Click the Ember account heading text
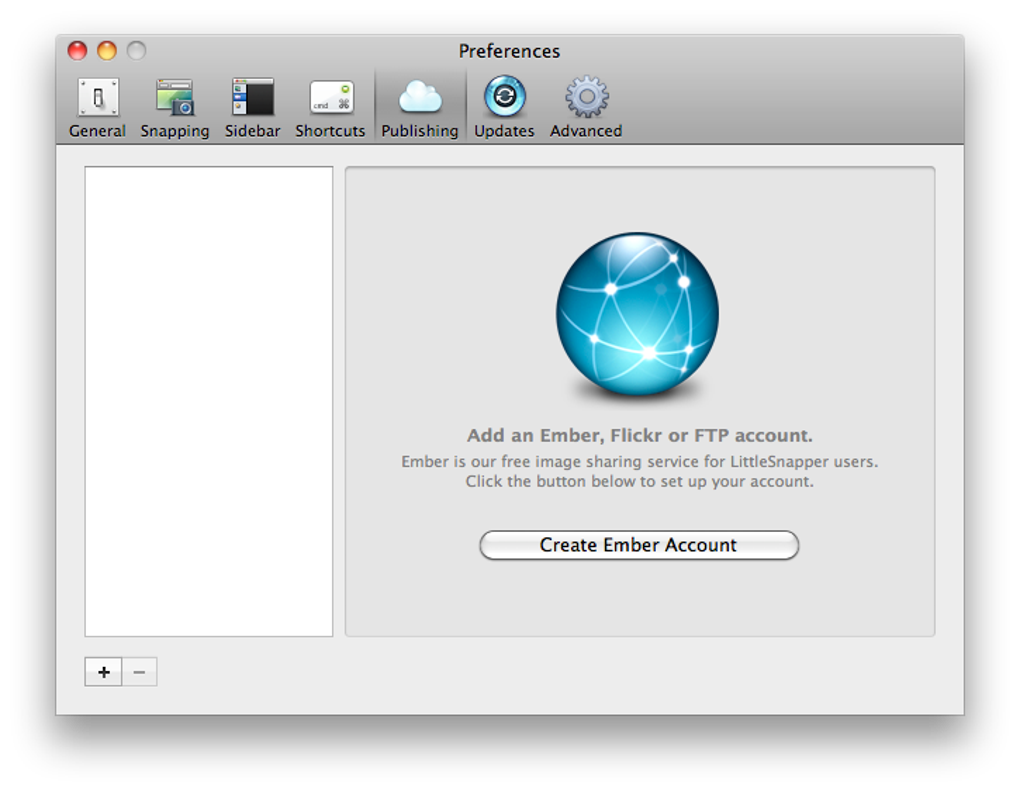The image size is (1020, 792). pos(638,434)
